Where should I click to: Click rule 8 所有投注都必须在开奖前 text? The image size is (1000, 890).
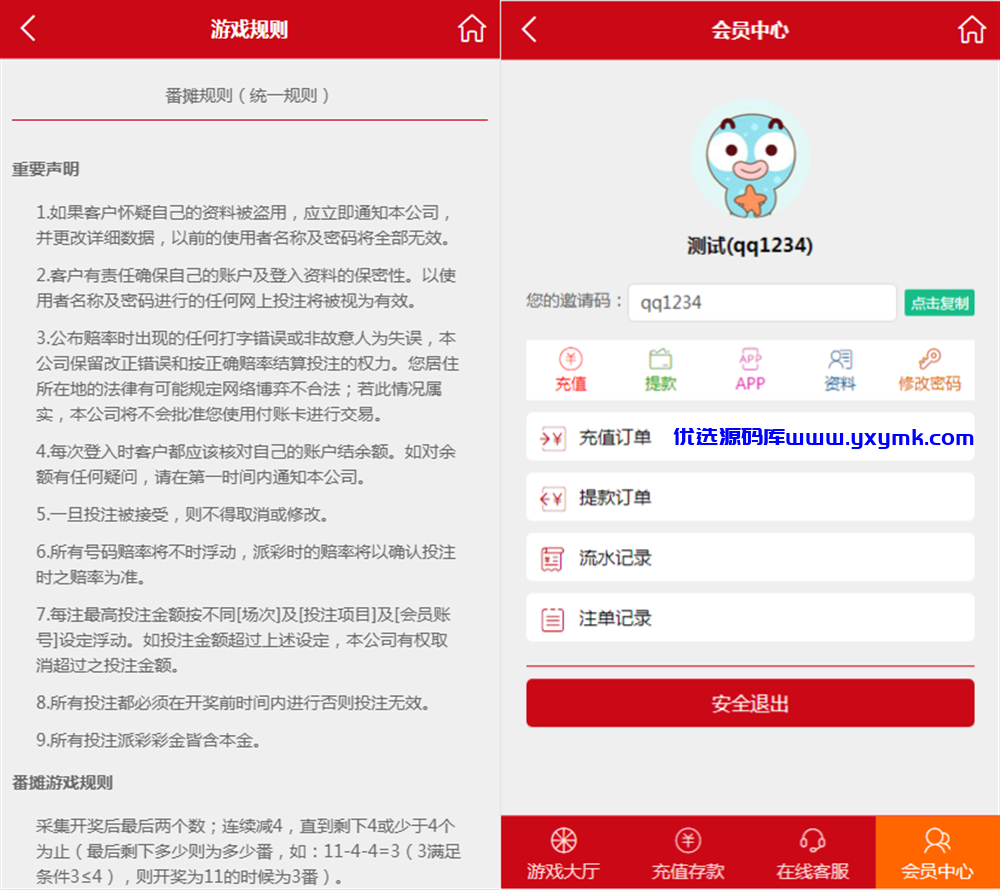coord(234,703)
